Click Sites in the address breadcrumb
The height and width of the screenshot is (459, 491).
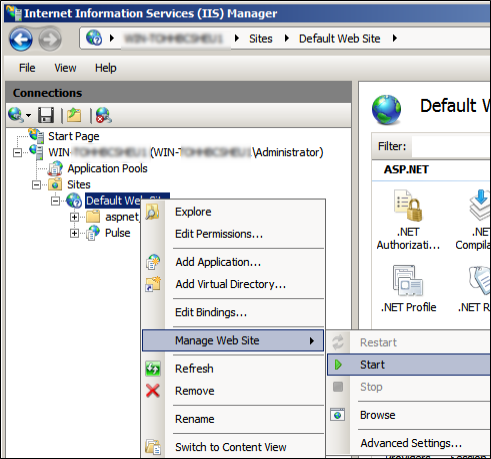pyautogui.click(x=261, y=39)
